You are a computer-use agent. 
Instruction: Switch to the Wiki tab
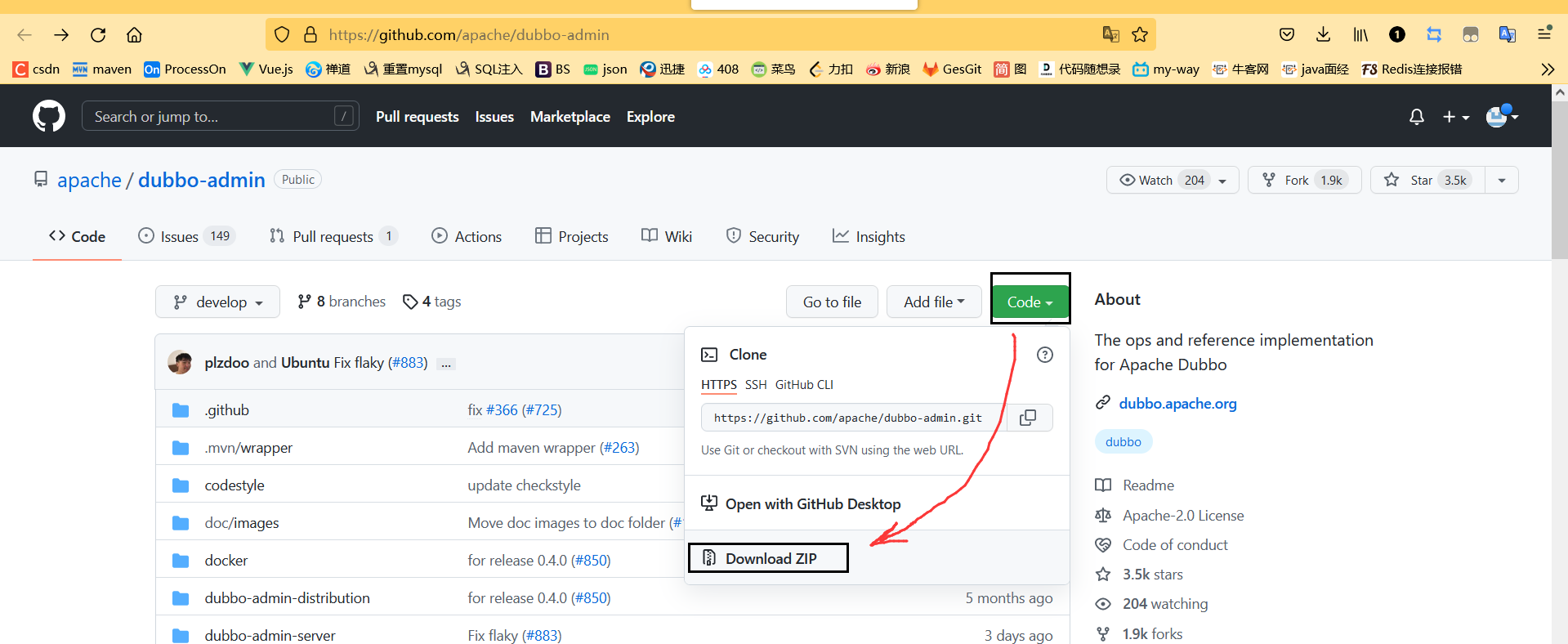click(x=667, y=236)
